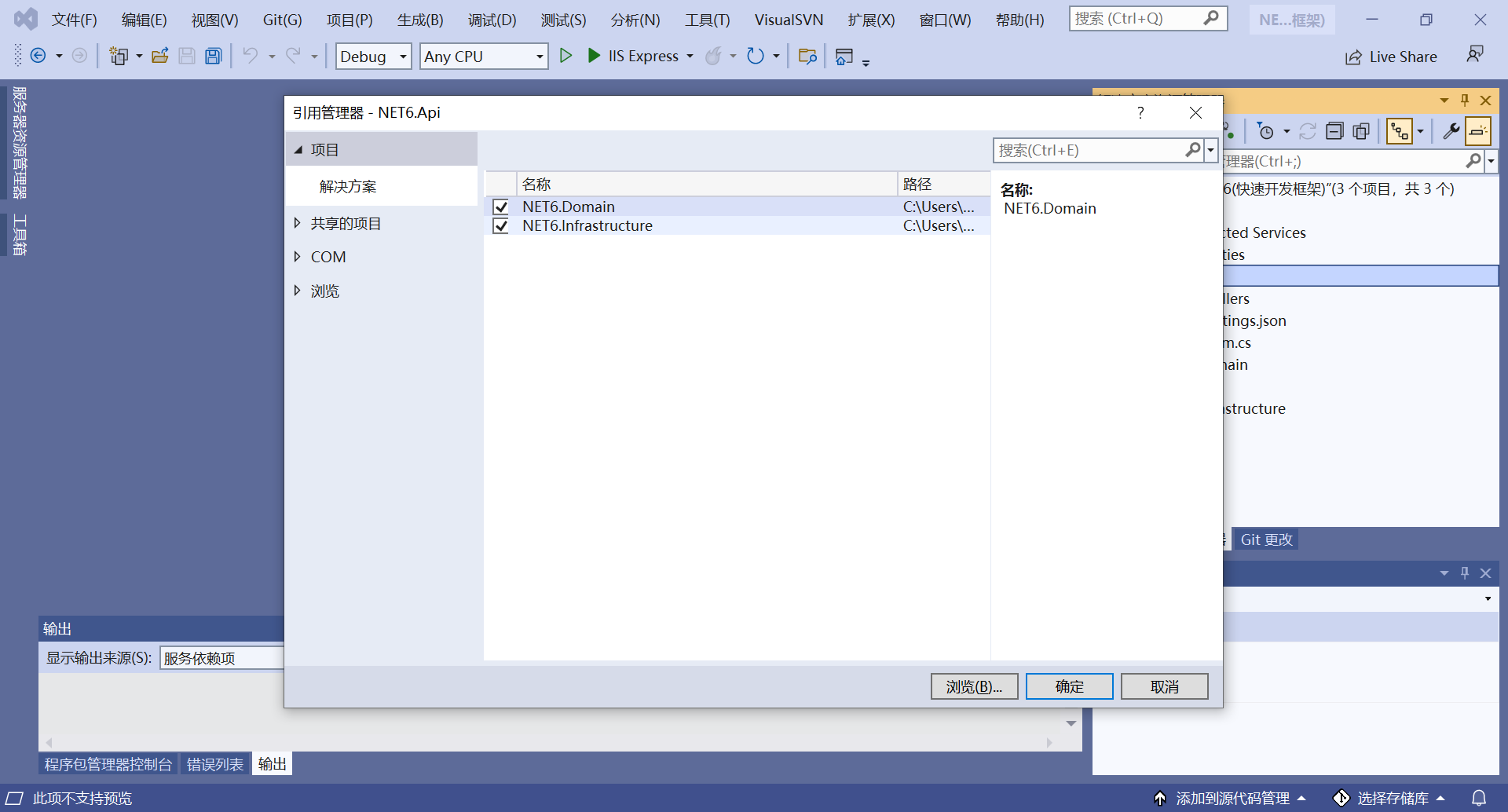Uncheck the NET6.Infrastructure reference checkbox

click(500, 225)
